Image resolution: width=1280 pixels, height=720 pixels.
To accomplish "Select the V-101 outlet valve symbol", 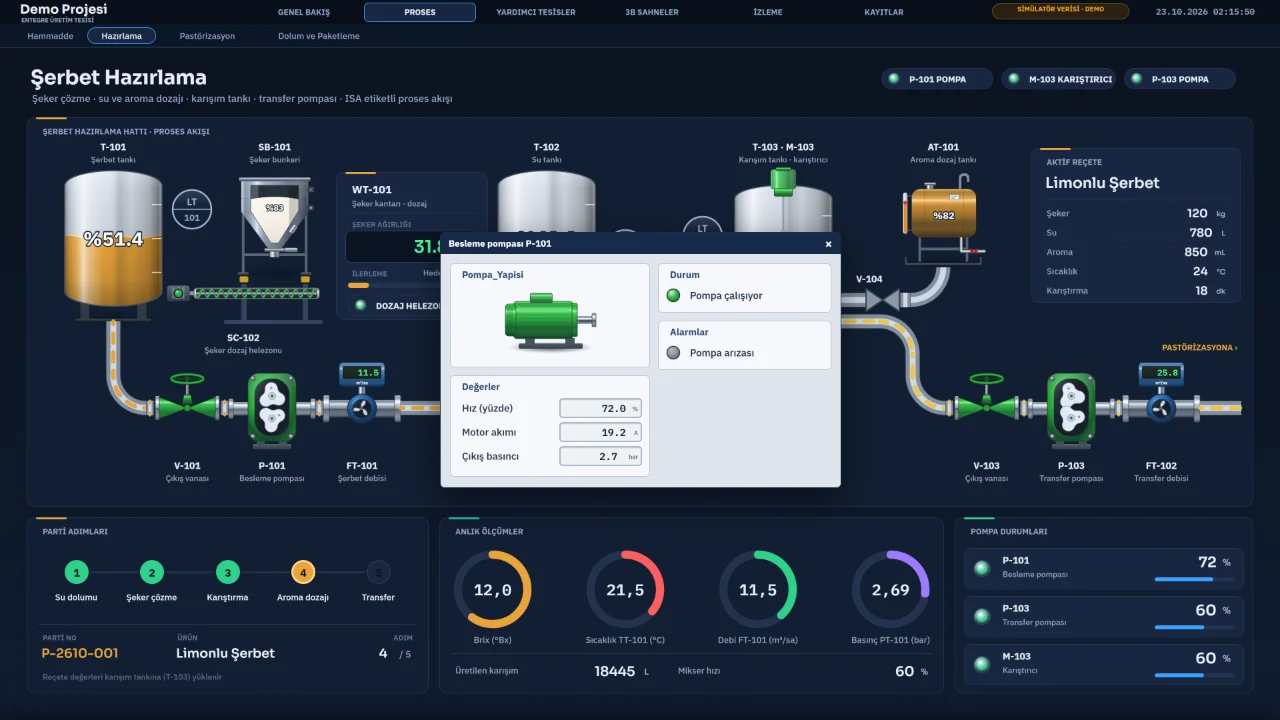I will point(187,401).
